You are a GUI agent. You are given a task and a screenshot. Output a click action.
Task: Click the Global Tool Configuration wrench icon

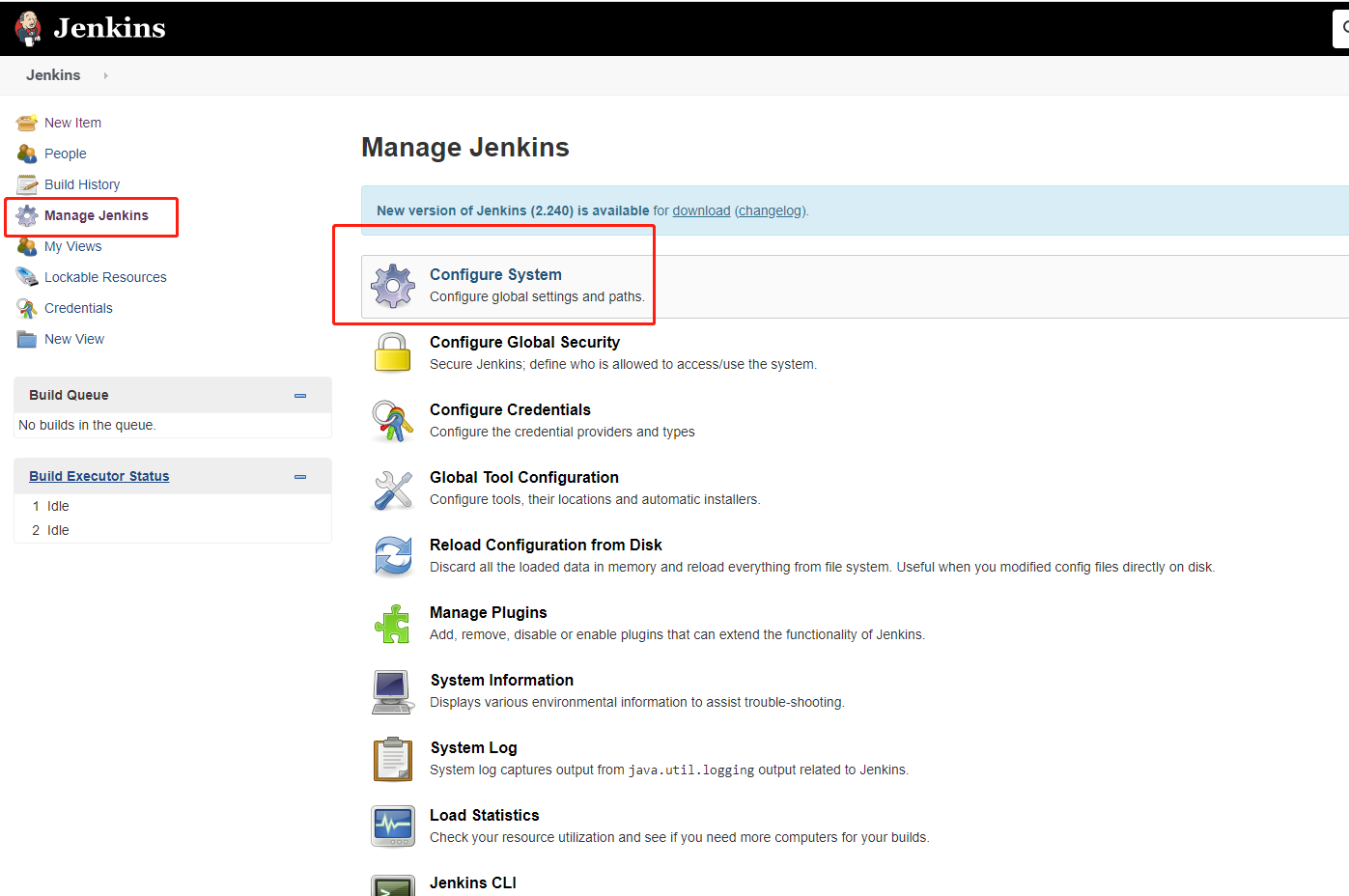pos(392,489)
